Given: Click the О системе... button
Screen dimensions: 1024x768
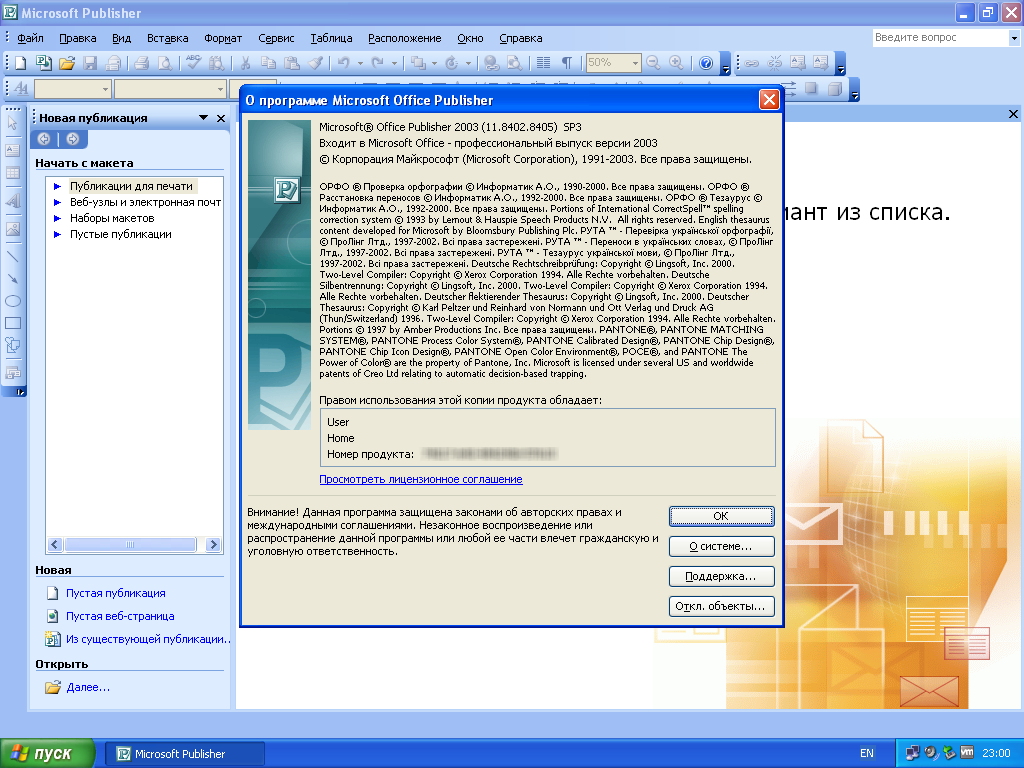Looking at the screenshot, I should point(722,547).
